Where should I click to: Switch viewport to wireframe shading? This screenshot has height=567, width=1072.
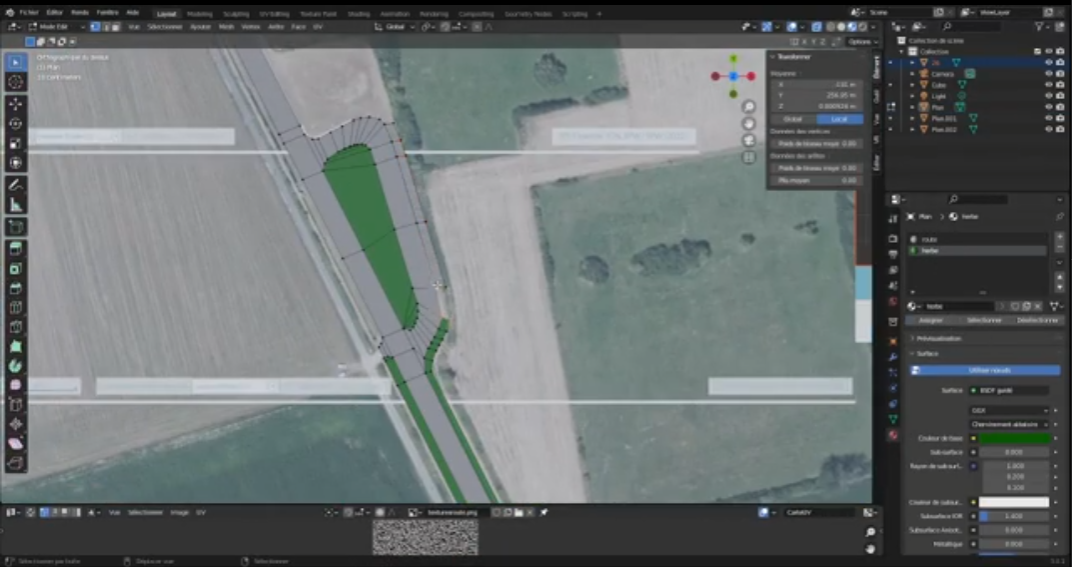point(831,27)
